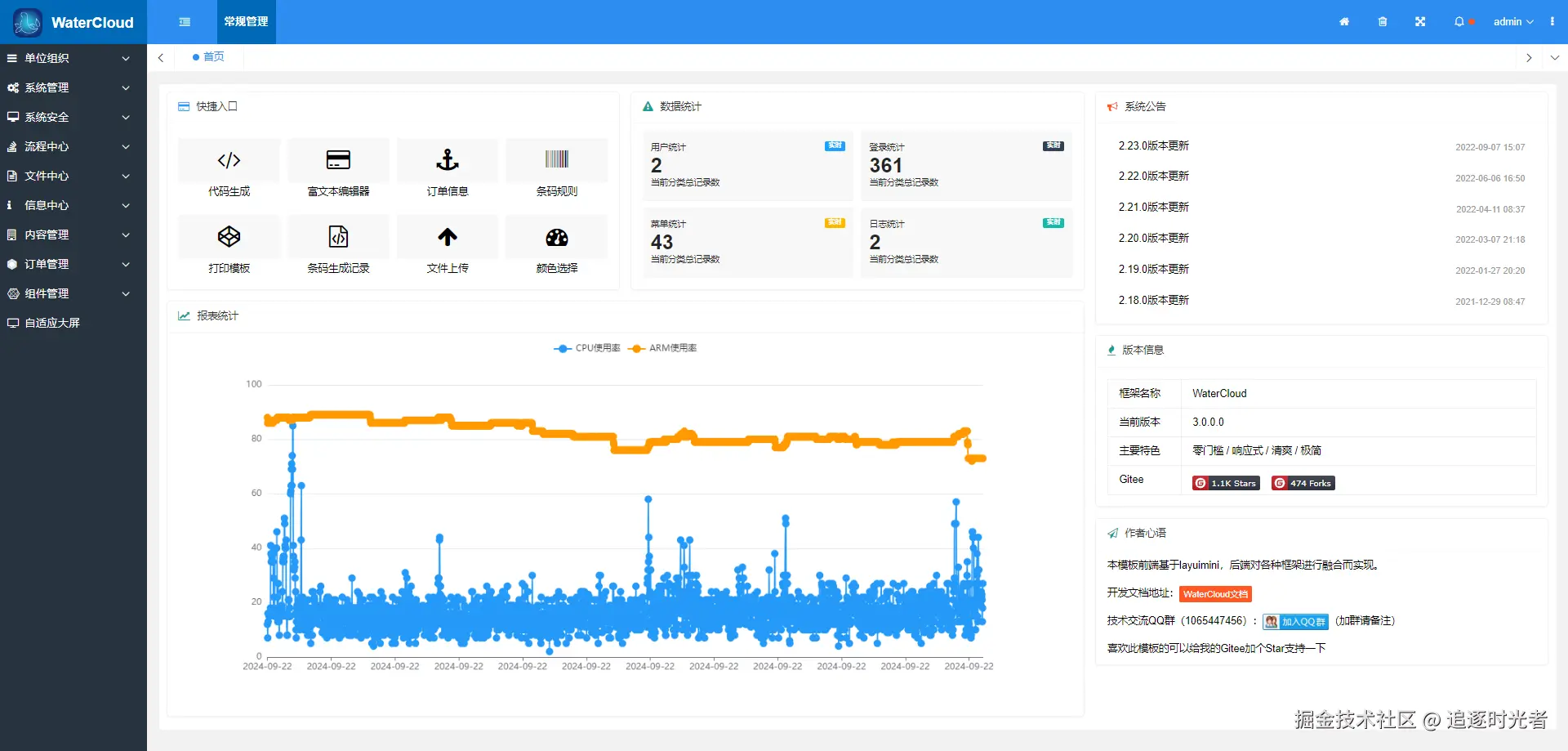The width and height of the screenshot is (1568, 751).
Task: Open the 代码生成 code generation shortcut
Action: click(229, 169)
